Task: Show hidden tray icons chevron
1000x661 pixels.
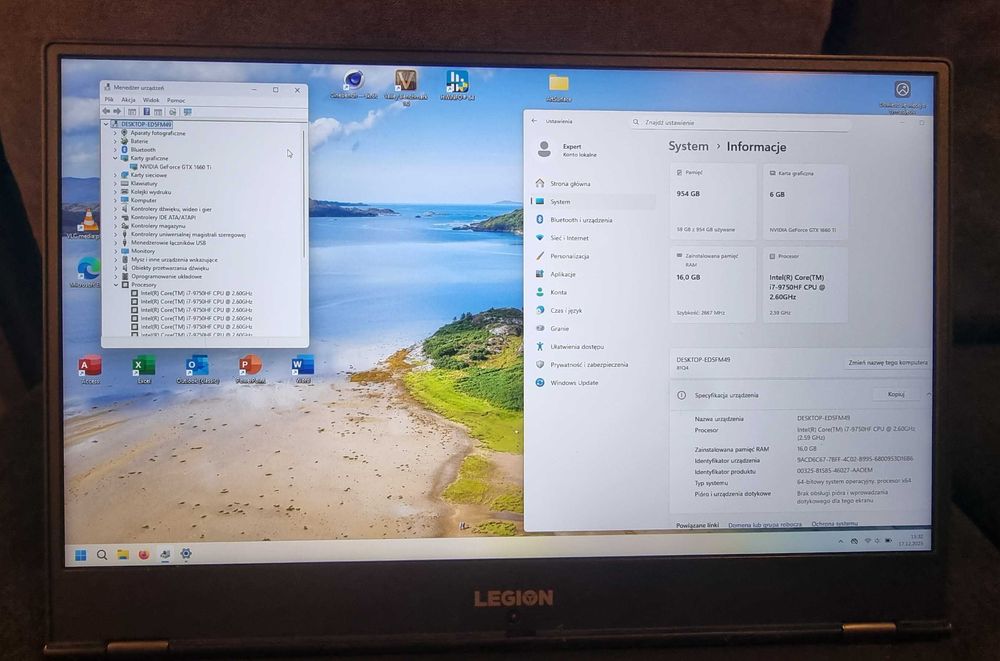Action: (x=841, y=541)
